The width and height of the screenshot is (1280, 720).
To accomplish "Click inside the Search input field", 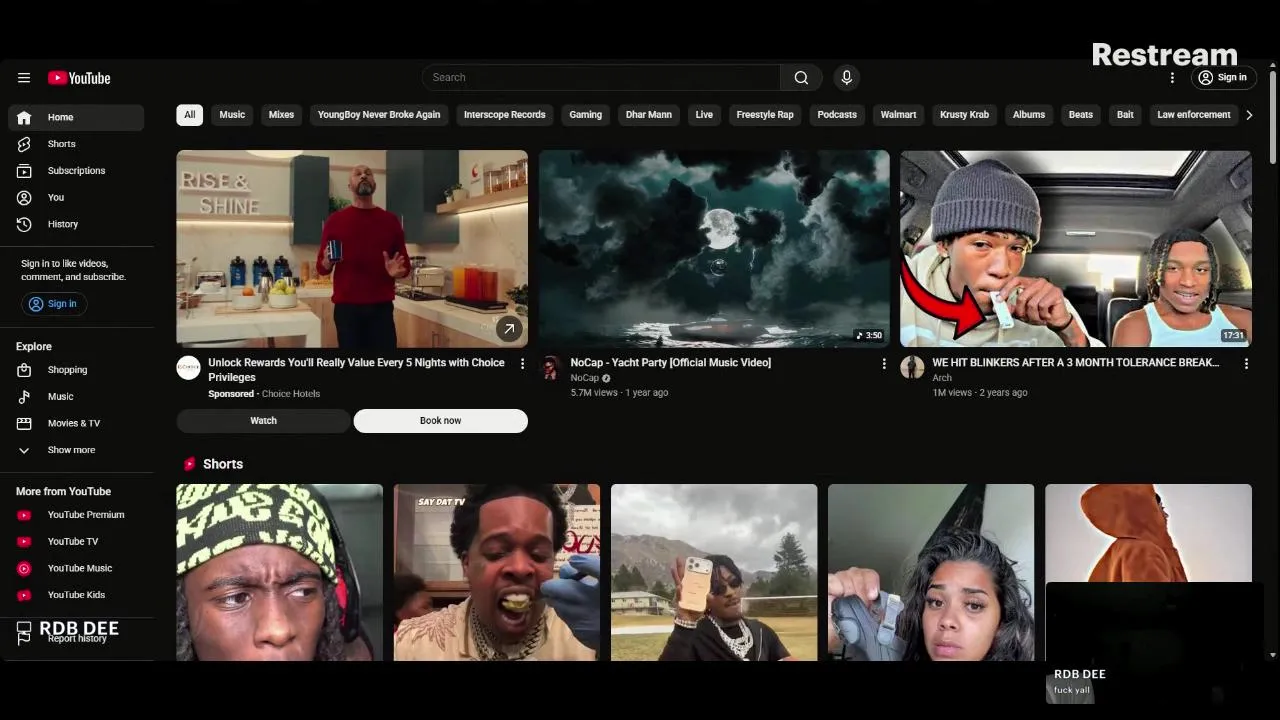I will [x=603, y=78].
